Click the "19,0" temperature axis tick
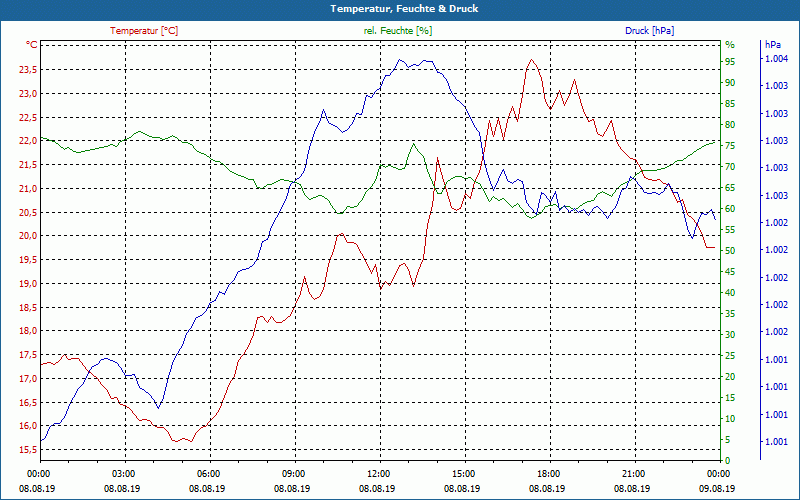This screenshot has height=500, width=800. coord(28,284)
